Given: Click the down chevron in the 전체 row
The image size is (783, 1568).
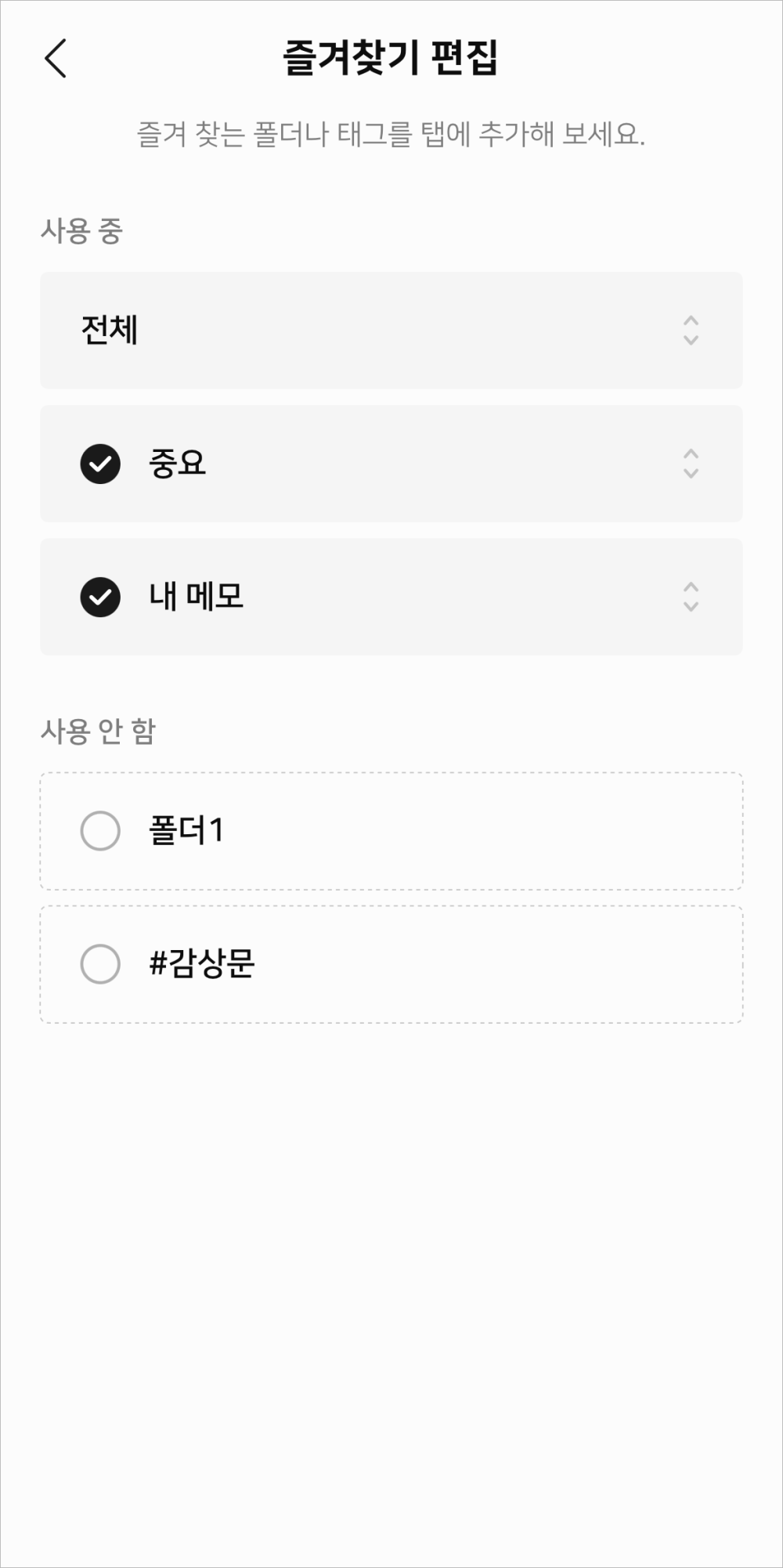Looking at the screenshot, I should [x=691, y=340].
